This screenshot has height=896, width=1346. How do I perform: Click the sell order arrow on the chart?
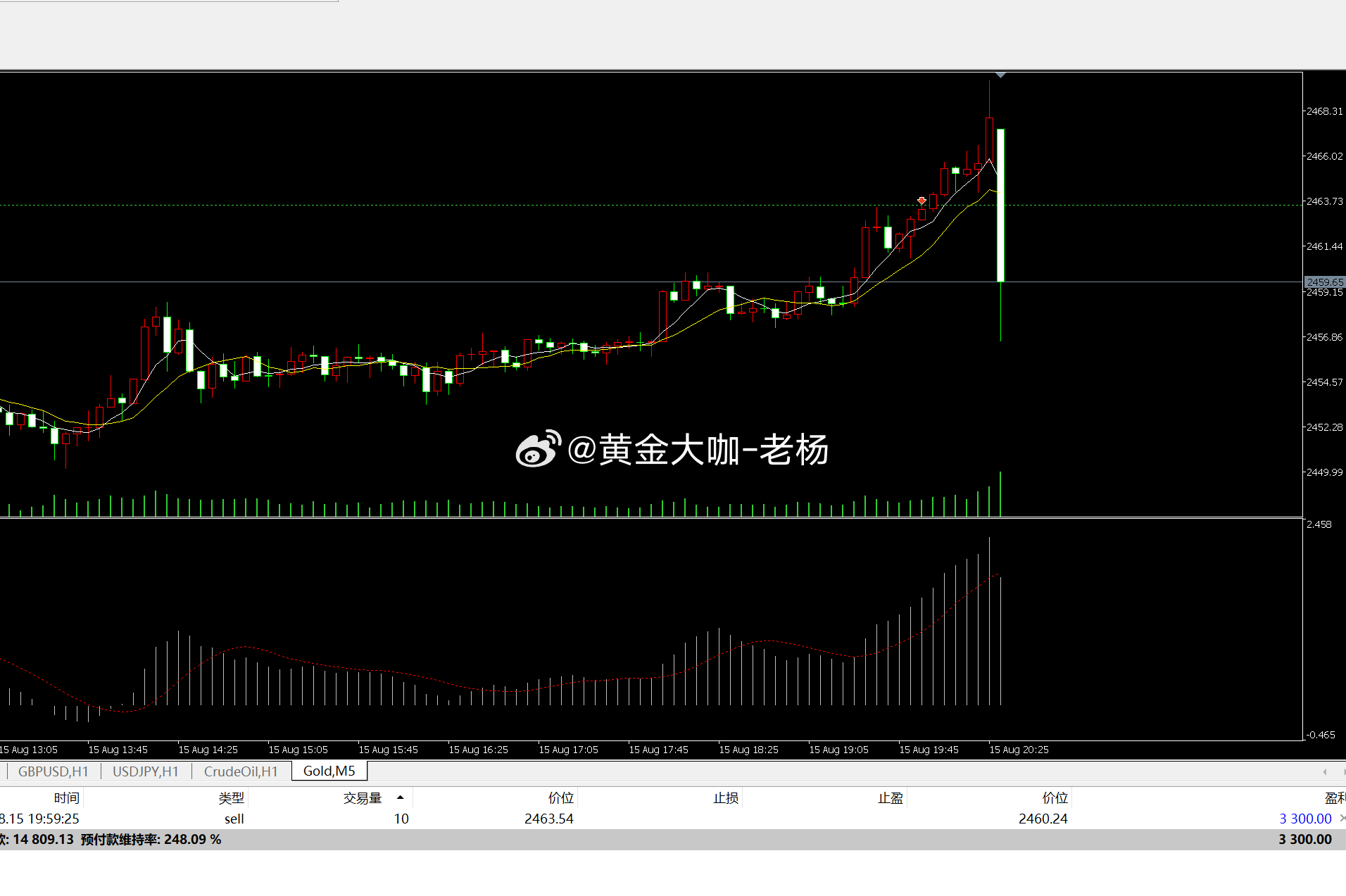pos(922,201)
